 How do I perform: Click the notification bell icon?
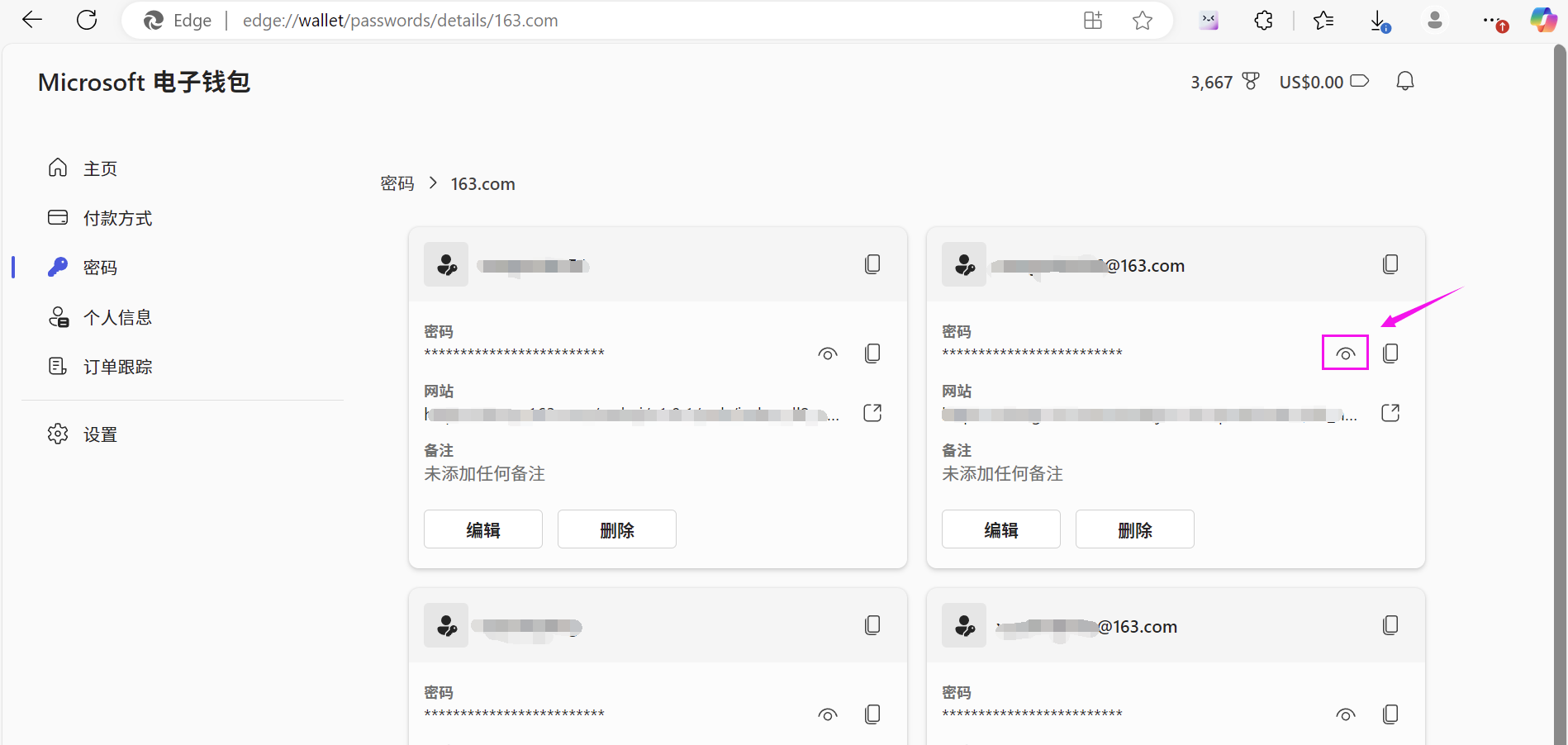point(1404,81)
